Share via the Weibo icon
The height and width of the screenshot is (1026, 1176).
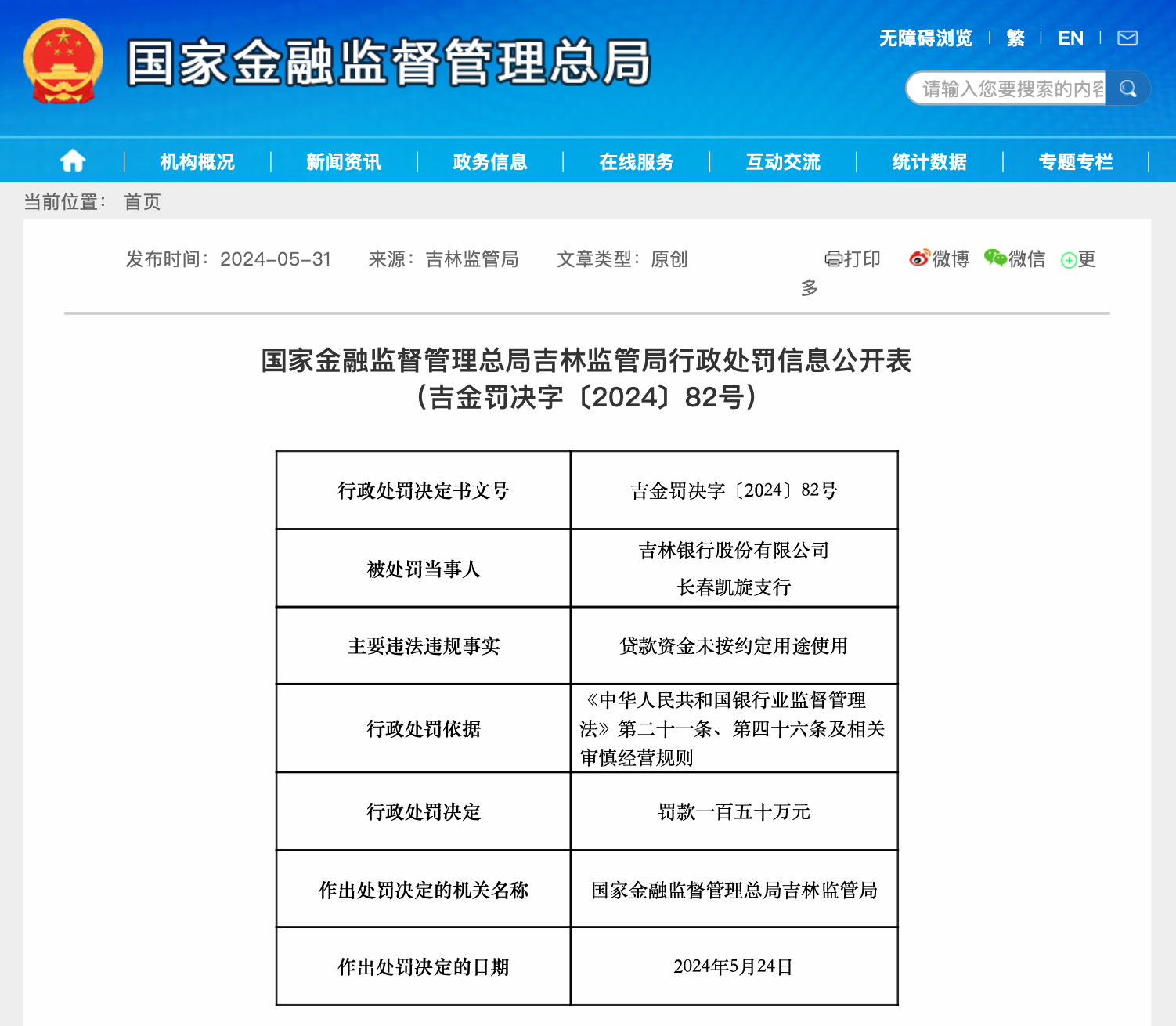tap(919, 258)
